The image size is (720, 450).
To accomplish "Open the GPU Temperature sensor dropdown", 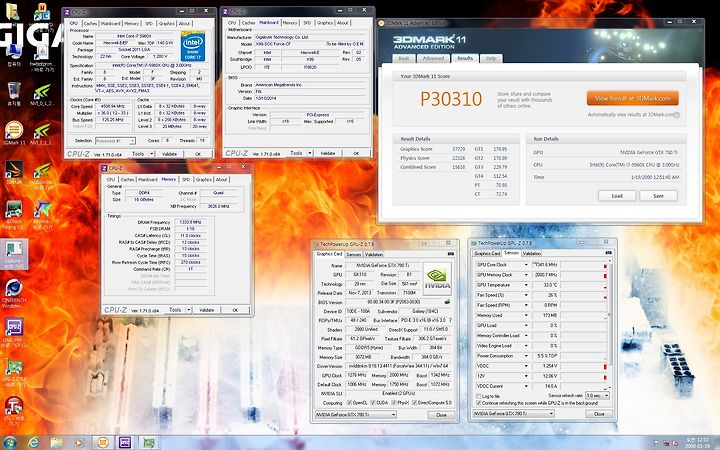I will (x=526, y=285).
